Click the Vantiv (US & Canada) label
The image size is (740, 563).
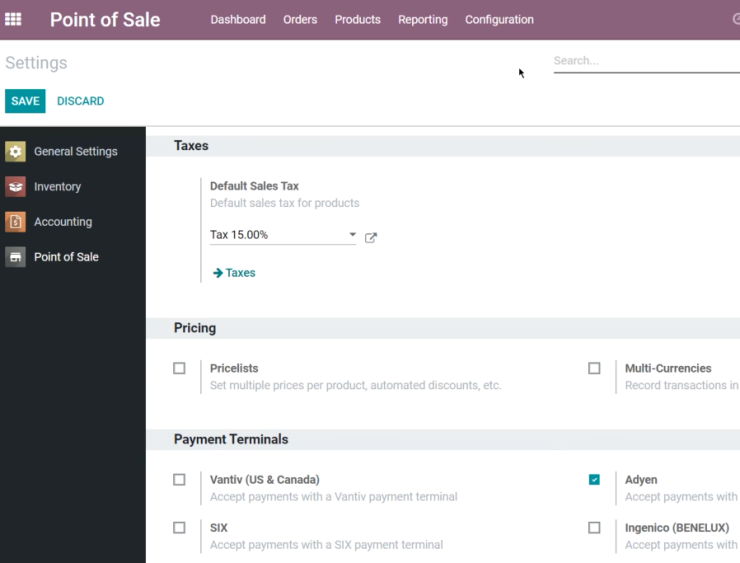(265, 479)
